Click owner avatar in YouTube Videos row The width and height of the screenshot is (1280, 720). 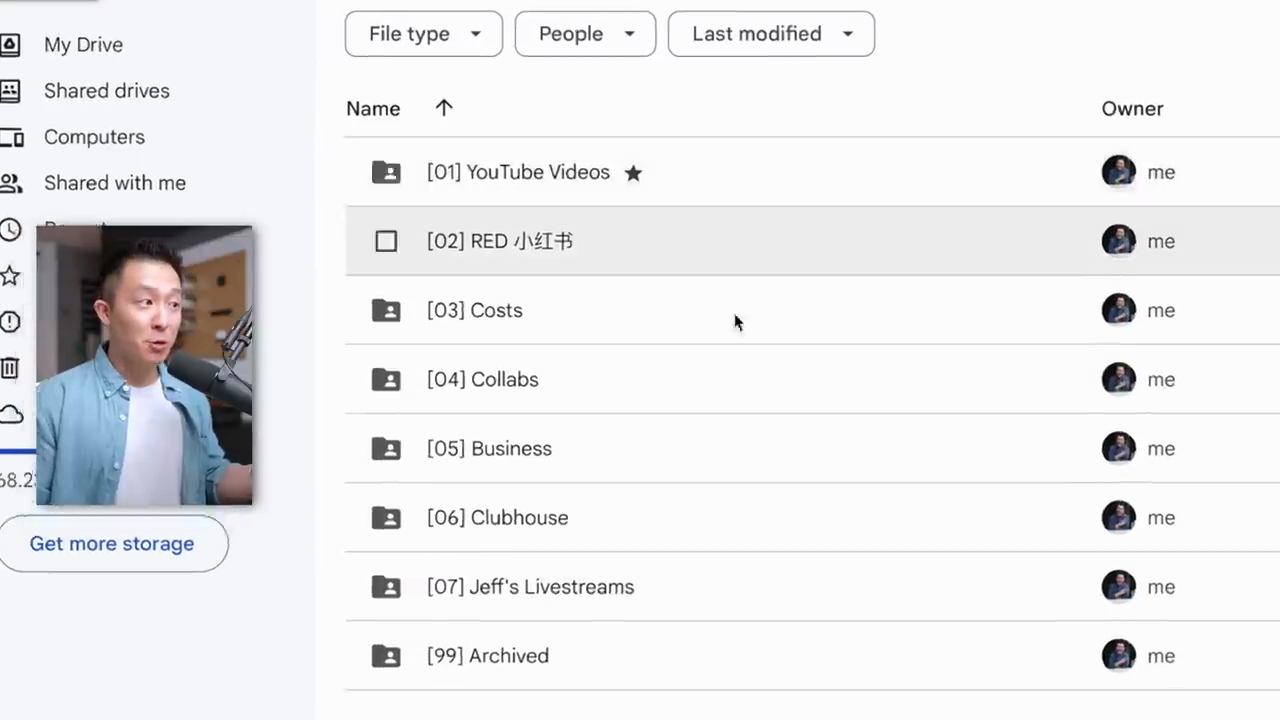tap(1118, 172)
